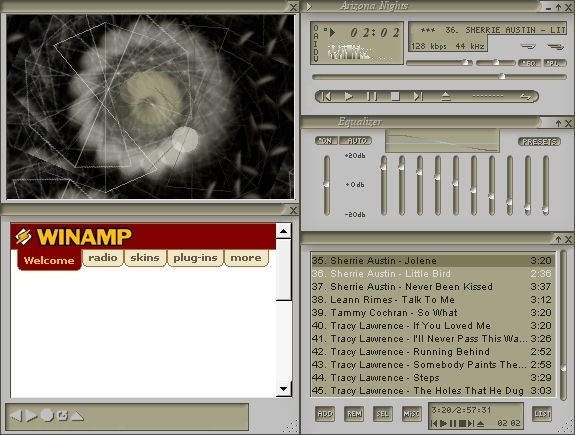The image size is (575, 435).
Task: Select track 38 Leann Rimes - Talk To Me
Action: (x=432, y=300)
